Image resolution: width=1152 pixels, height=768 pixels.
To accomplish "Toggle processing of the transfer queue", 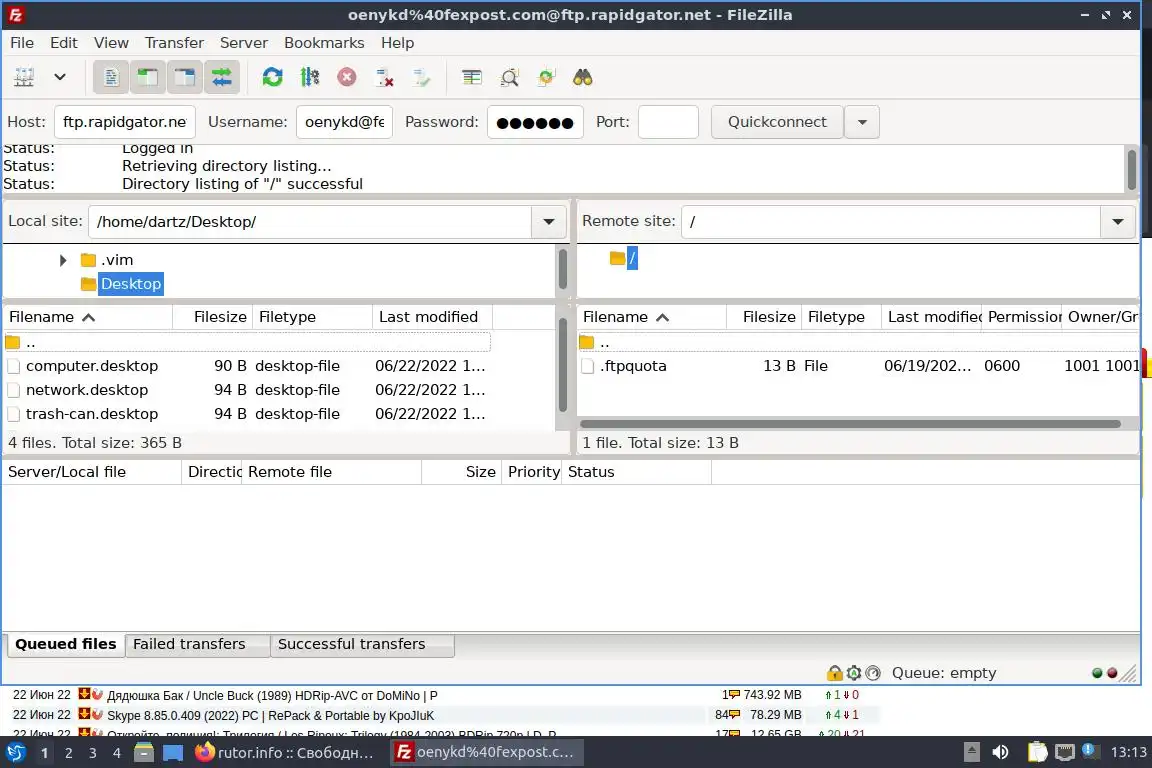I will [x=310, y=77].
